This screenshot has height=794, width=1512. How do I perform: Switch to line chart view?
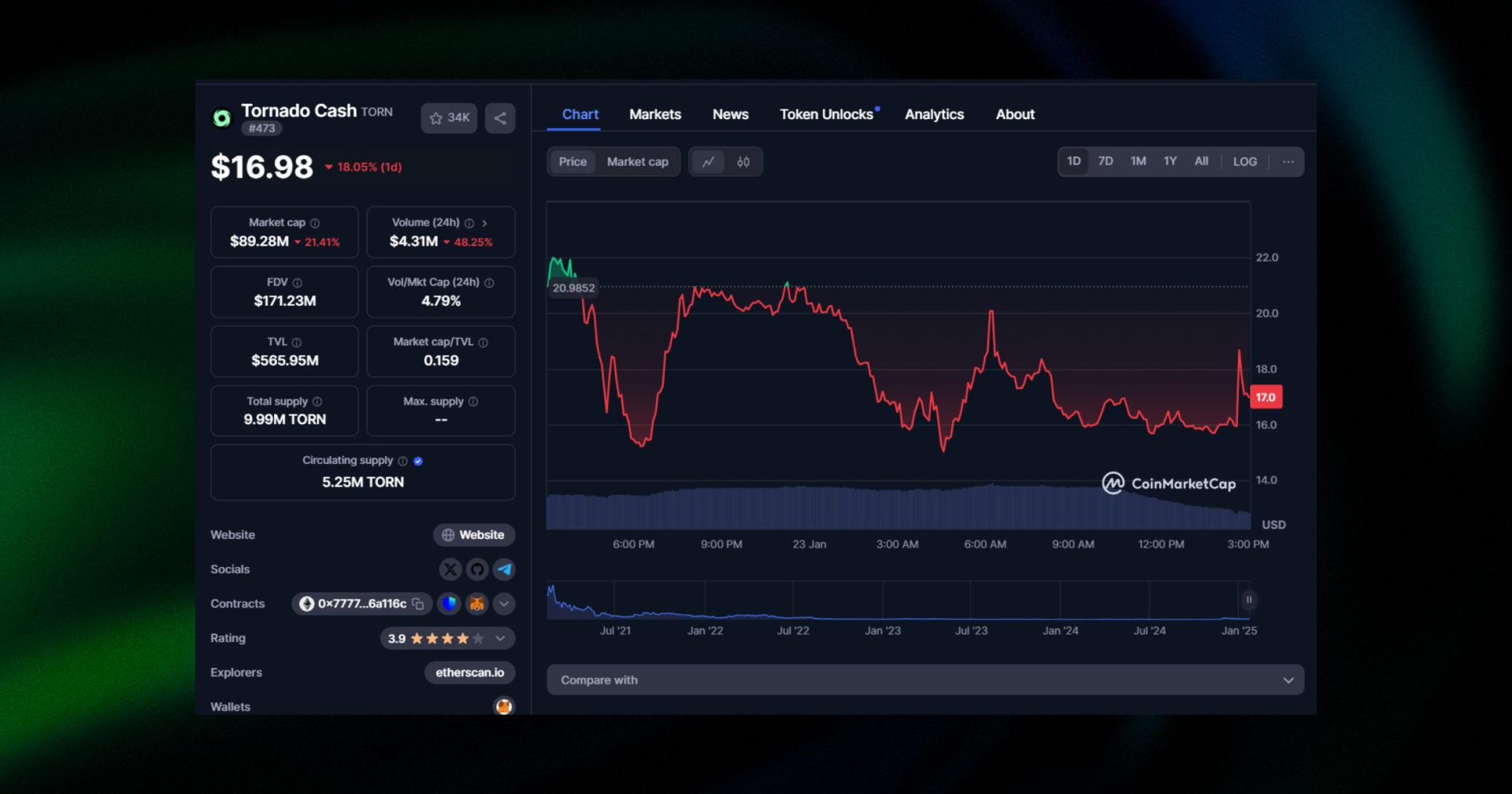point(708,161)
